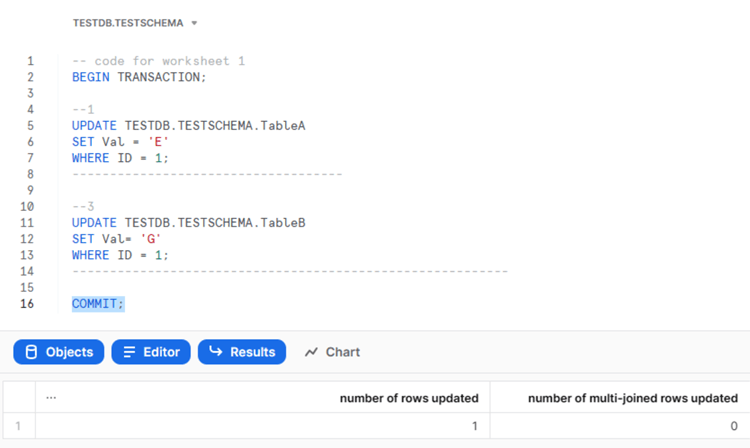Click the lines icon in Editor button

[x=129, y=352]
